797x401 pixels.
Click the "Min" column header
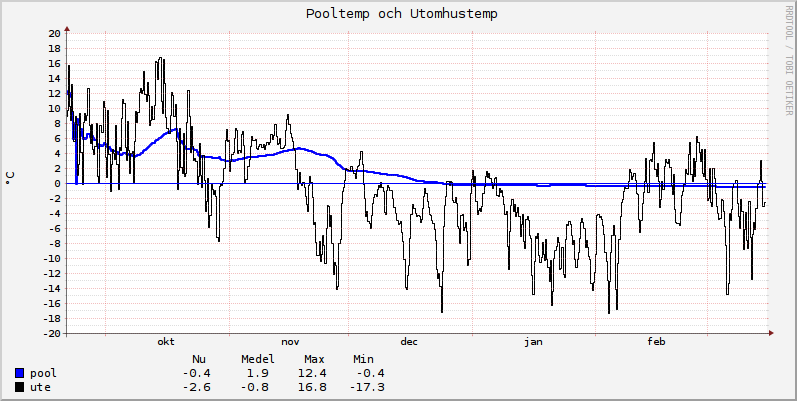tap(363, 359)
